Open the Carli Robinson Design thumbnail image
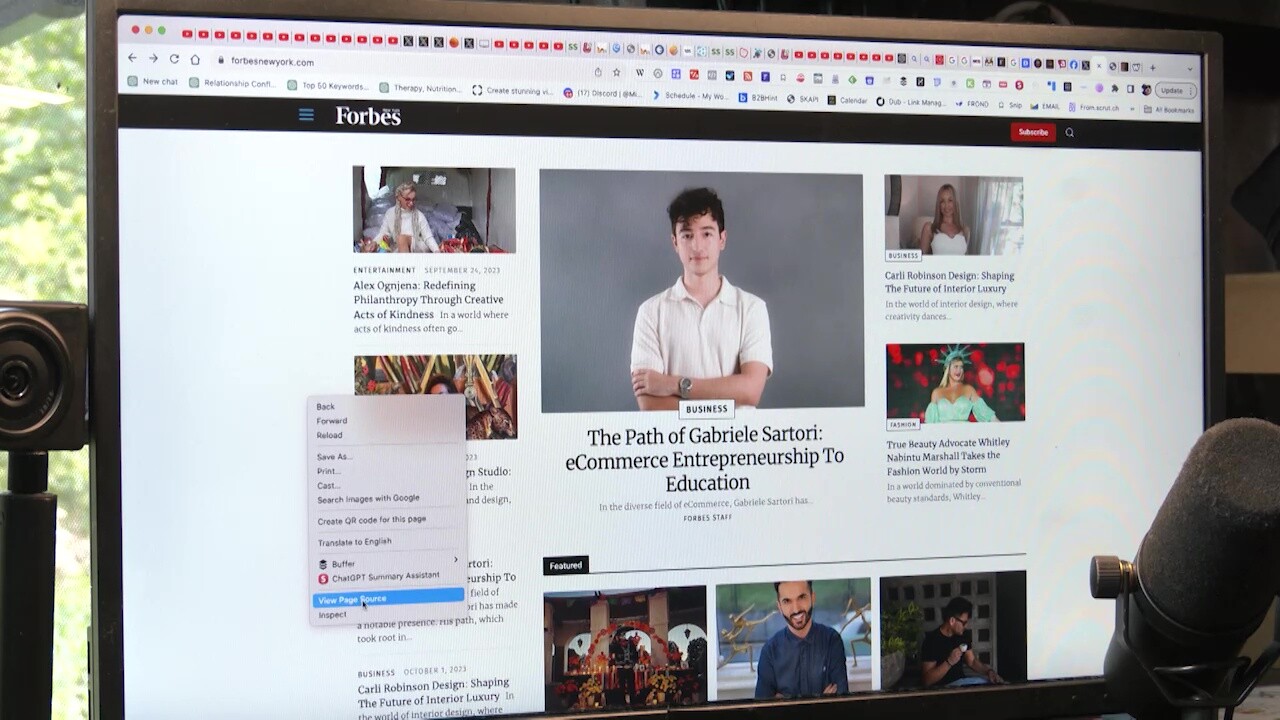Viewport: 1280px width, 720px height. [953, 215]
